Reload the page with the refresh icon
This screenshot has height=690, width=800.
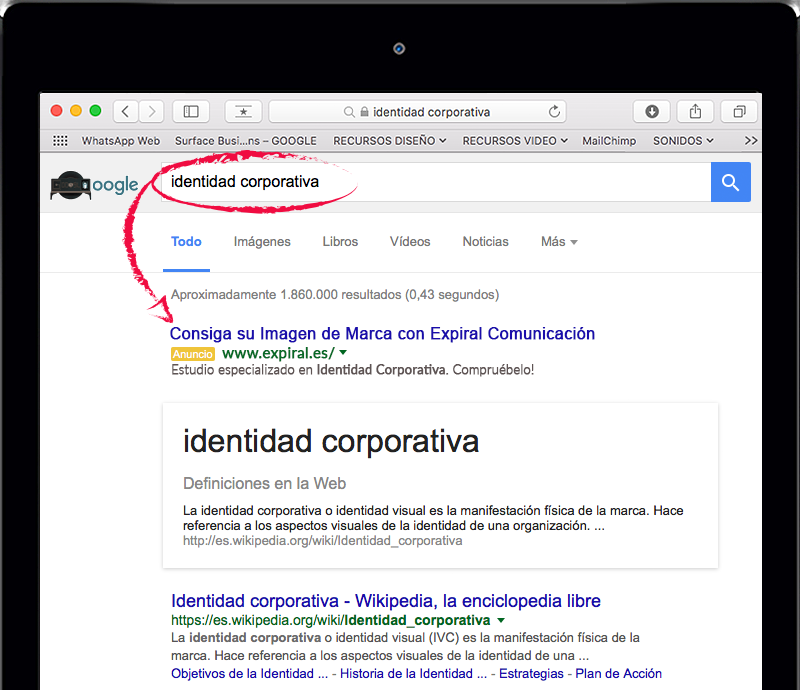(x=554, y=111)
